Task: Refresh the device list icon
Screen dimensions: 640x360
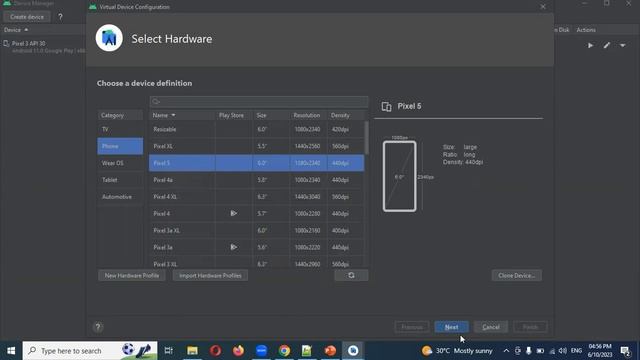Action: [x=351, y=276]
